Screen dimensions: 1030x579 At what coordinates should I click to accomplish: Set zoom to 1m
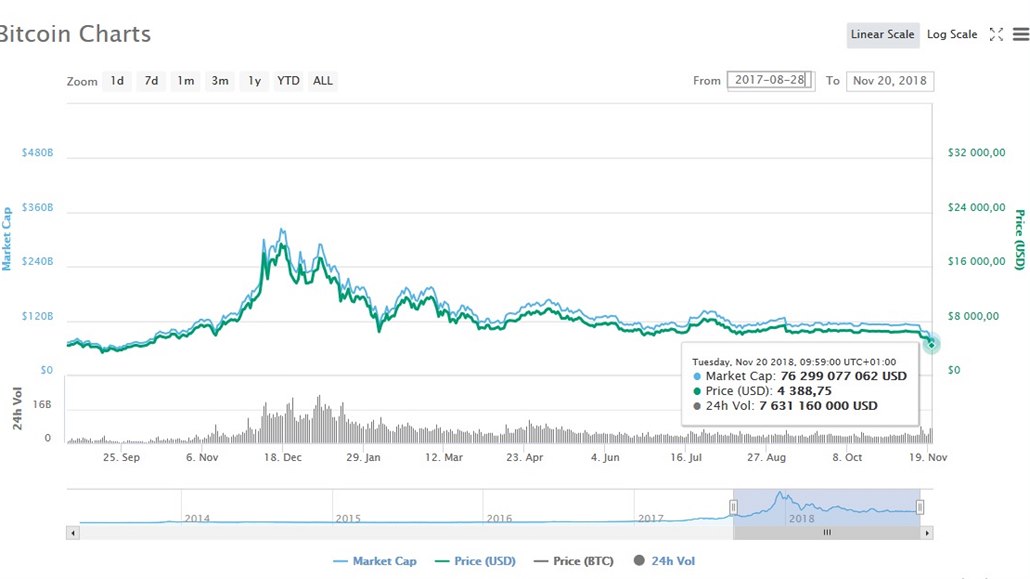tap(186, 81)
